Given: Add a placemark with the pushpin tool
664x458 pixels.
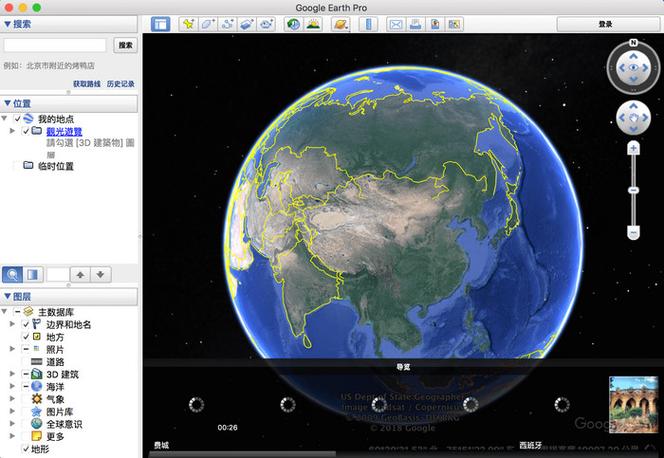Looking at the screenshot, I should 188,24.
